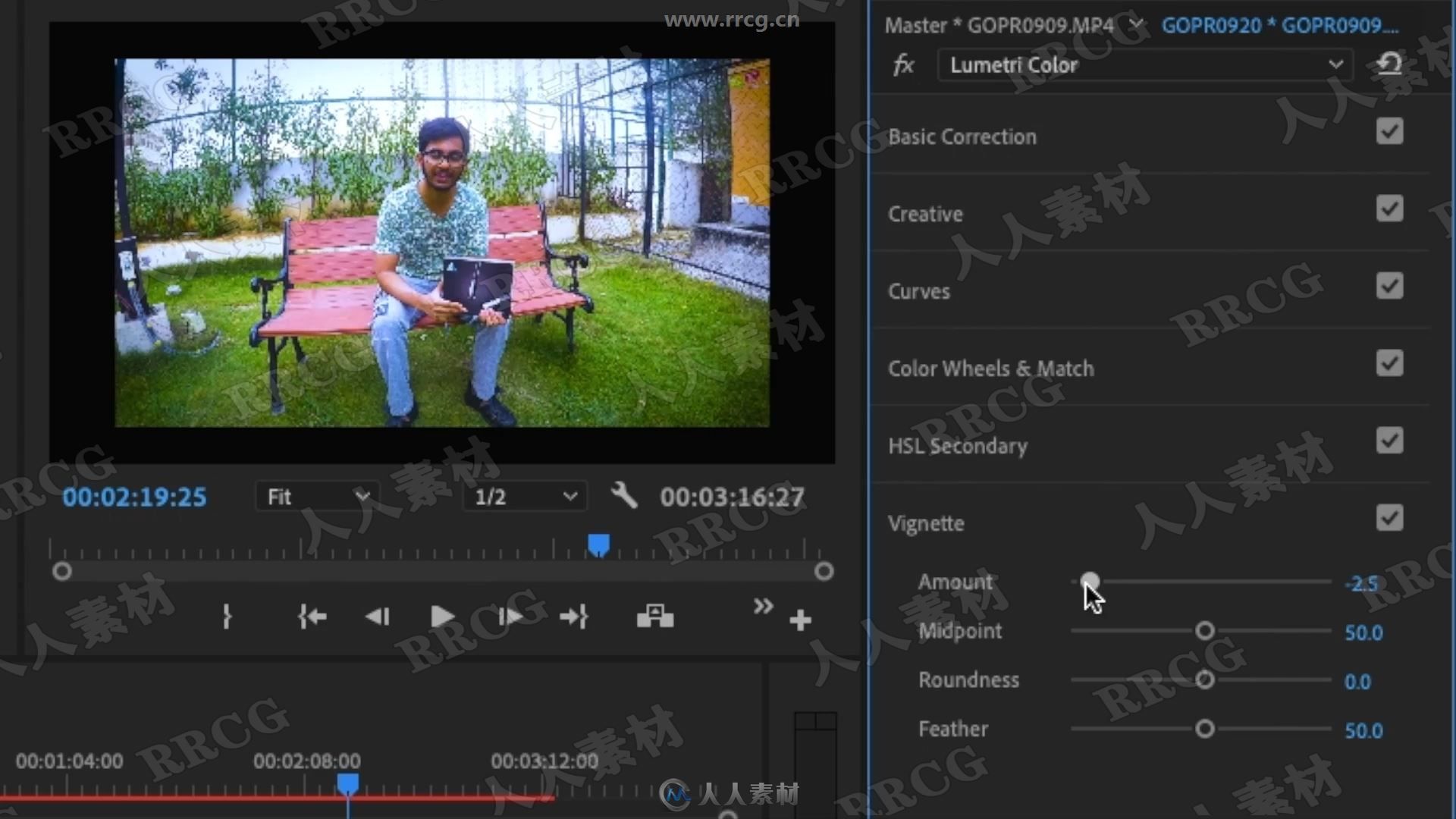
Task: Click the play button in preview
Action: click(440, 617)
